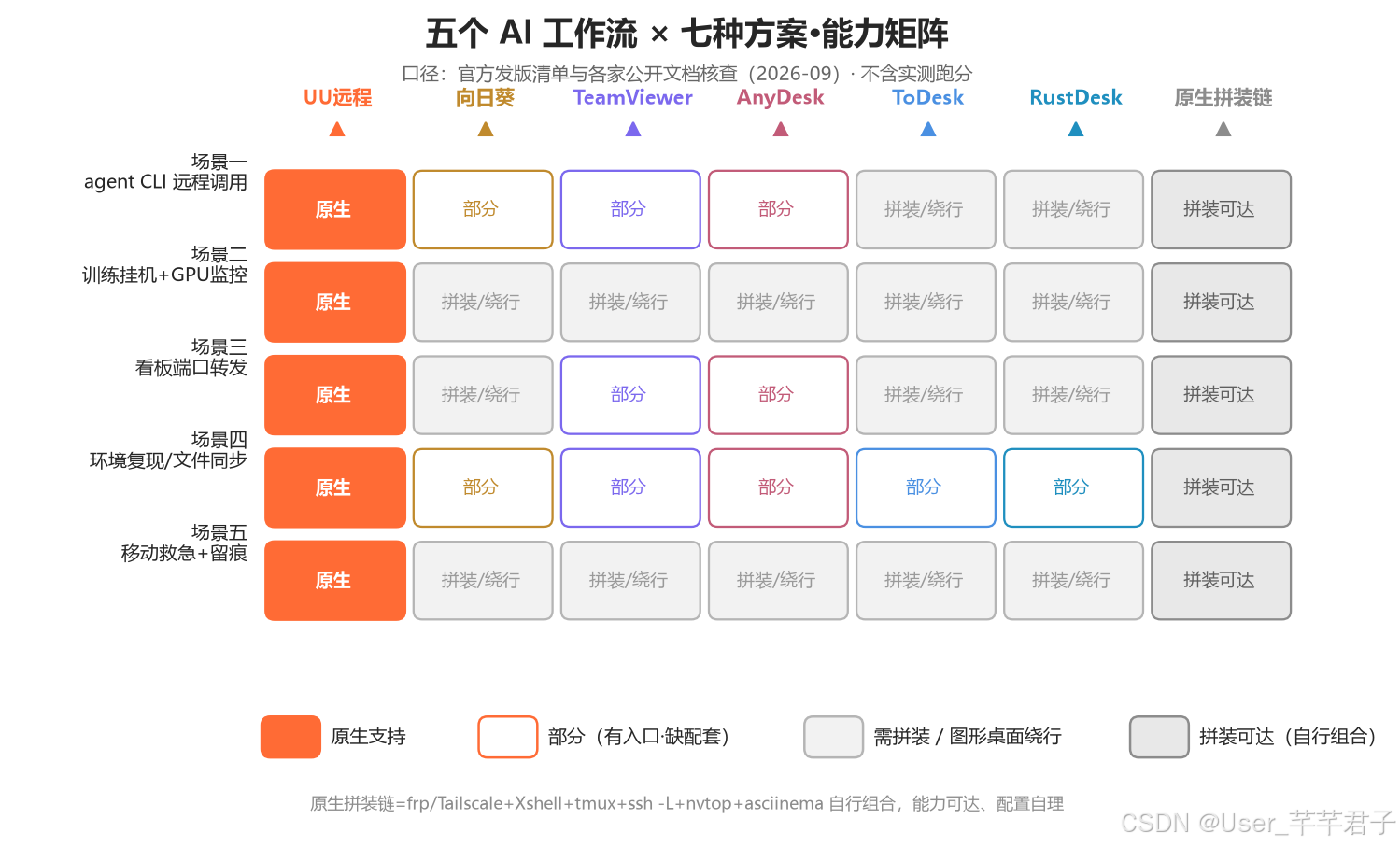Screen dimensions: 1400x847
Task: Click TeamViewer's 部分 cell for 场景一
Action: click(x=630, y=209)
